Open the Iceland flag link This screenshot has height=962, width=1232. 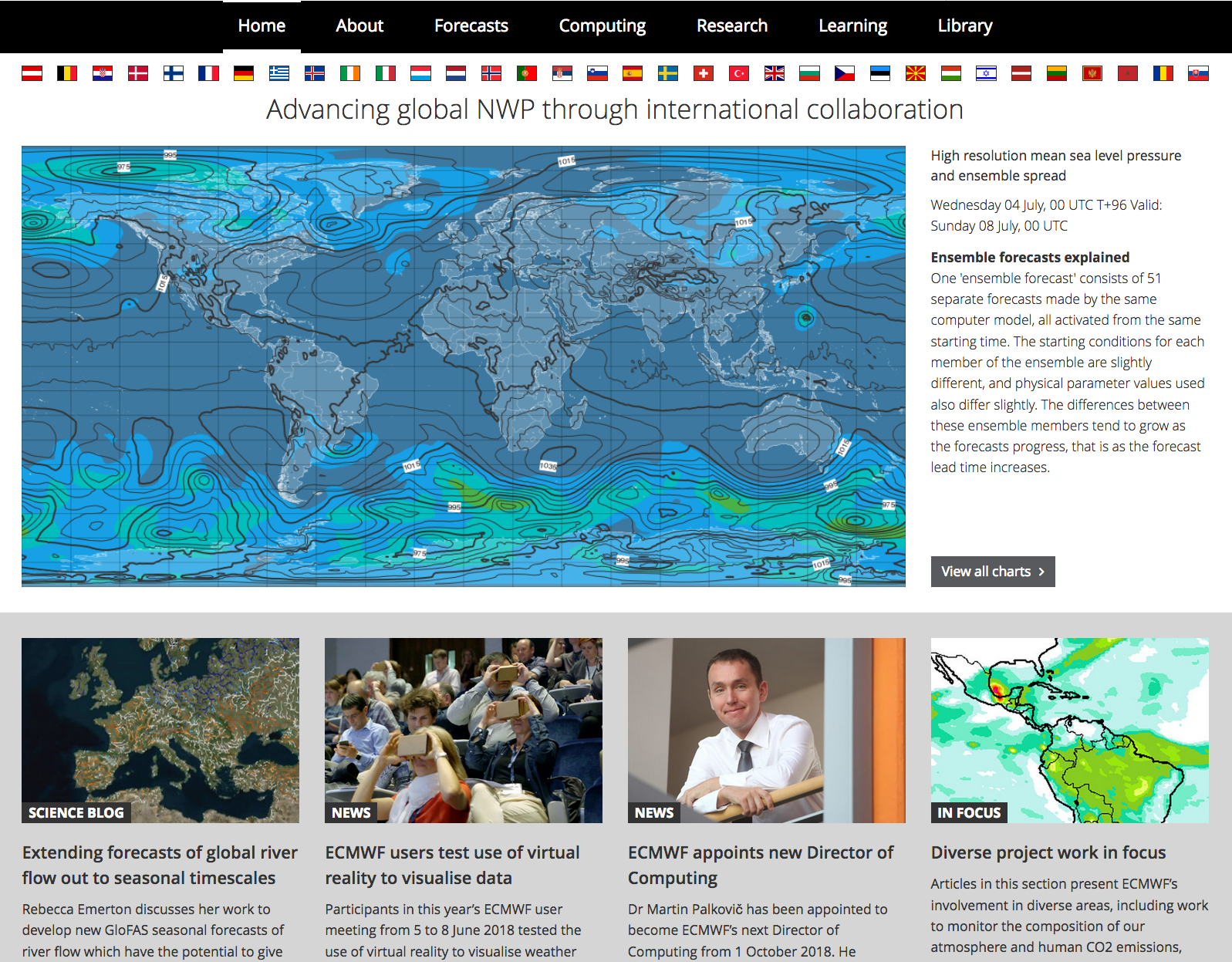(315, 73)
